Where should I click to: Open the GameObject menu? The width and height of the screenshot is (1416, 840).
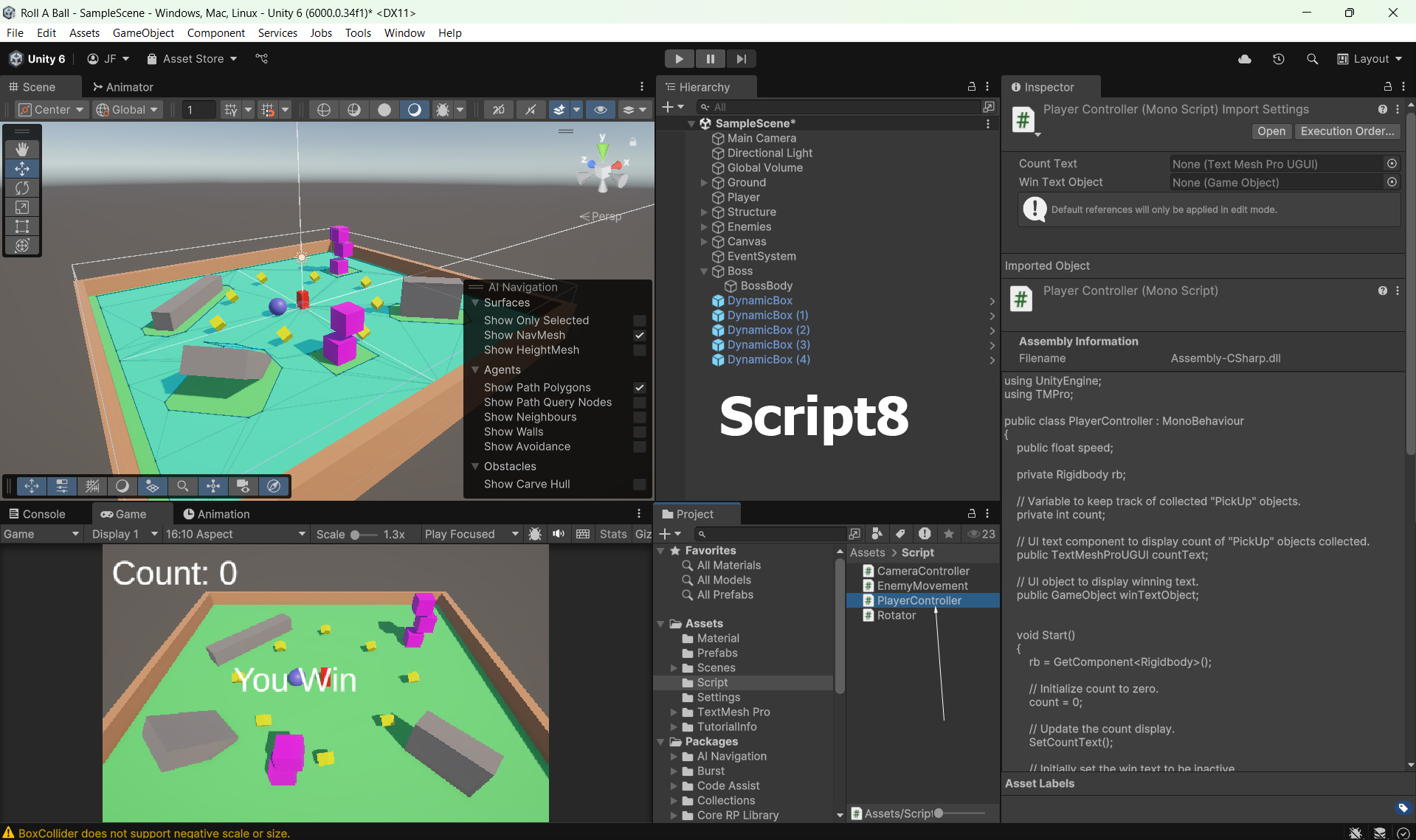coord(143,33)
